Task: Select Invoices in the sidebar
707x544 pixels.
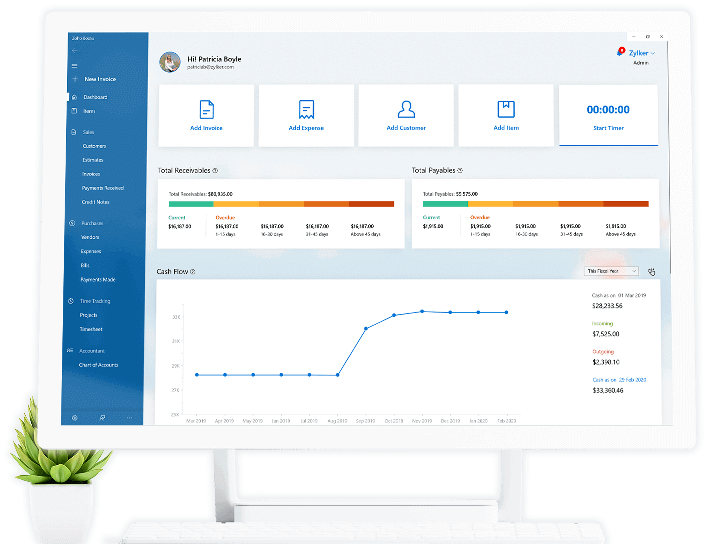Action: 91,174
